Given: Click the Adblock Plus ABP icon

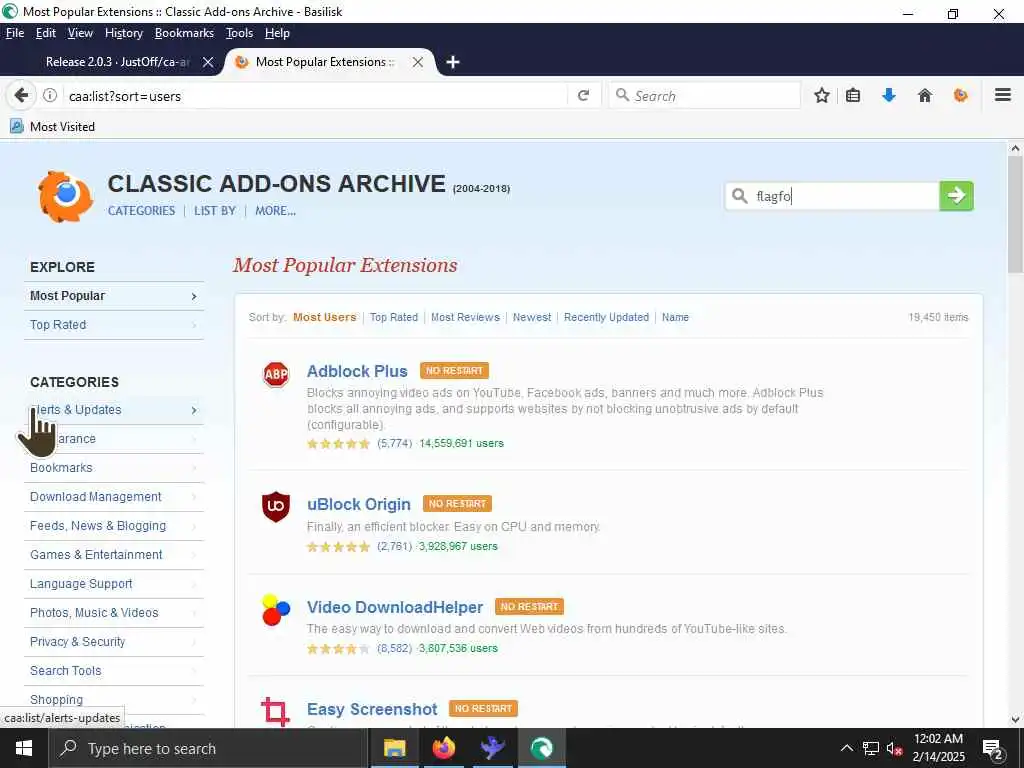Looking at the screenshot, I should pos(276,374).
